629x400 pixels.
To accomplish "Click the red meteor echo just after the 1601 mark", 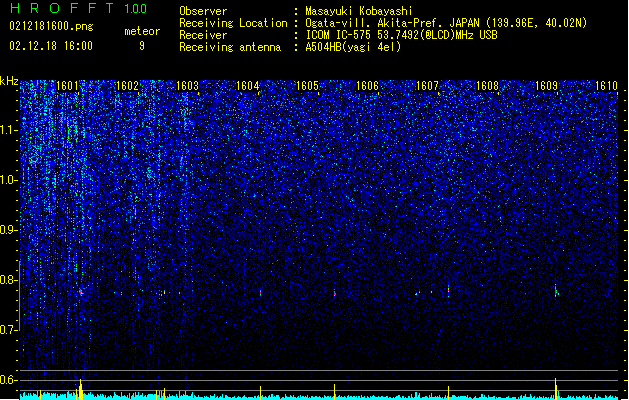I will pyautogui.click(x=81, y=292).
